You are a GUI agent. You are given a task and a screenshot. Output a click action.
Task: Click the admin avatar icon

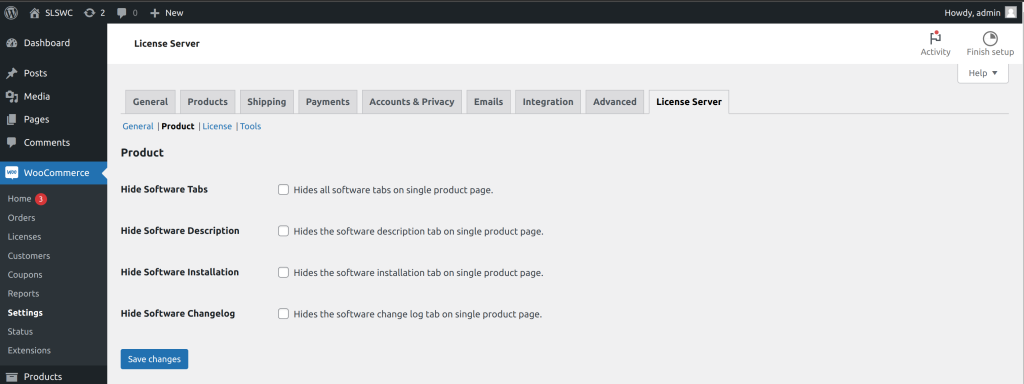(1010, 12)
